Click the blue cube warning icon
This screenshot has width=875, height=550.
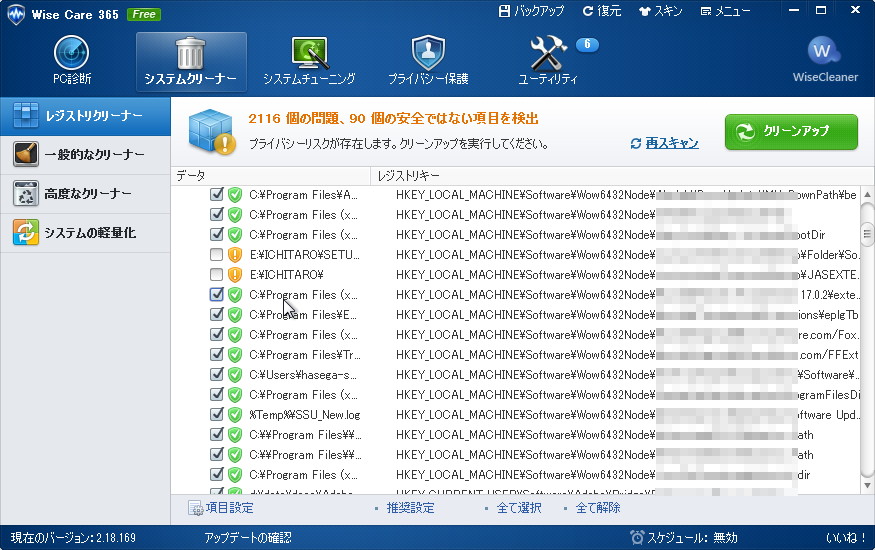211,132
